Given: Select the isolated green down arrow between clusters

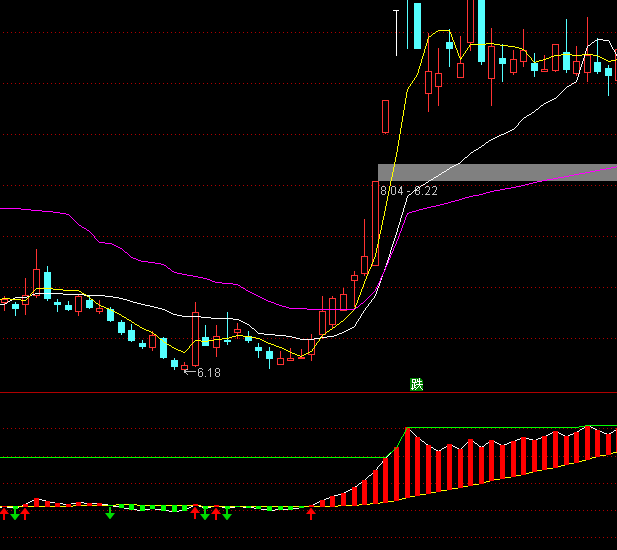Looking at the screenshot, I should coord(110,514).
